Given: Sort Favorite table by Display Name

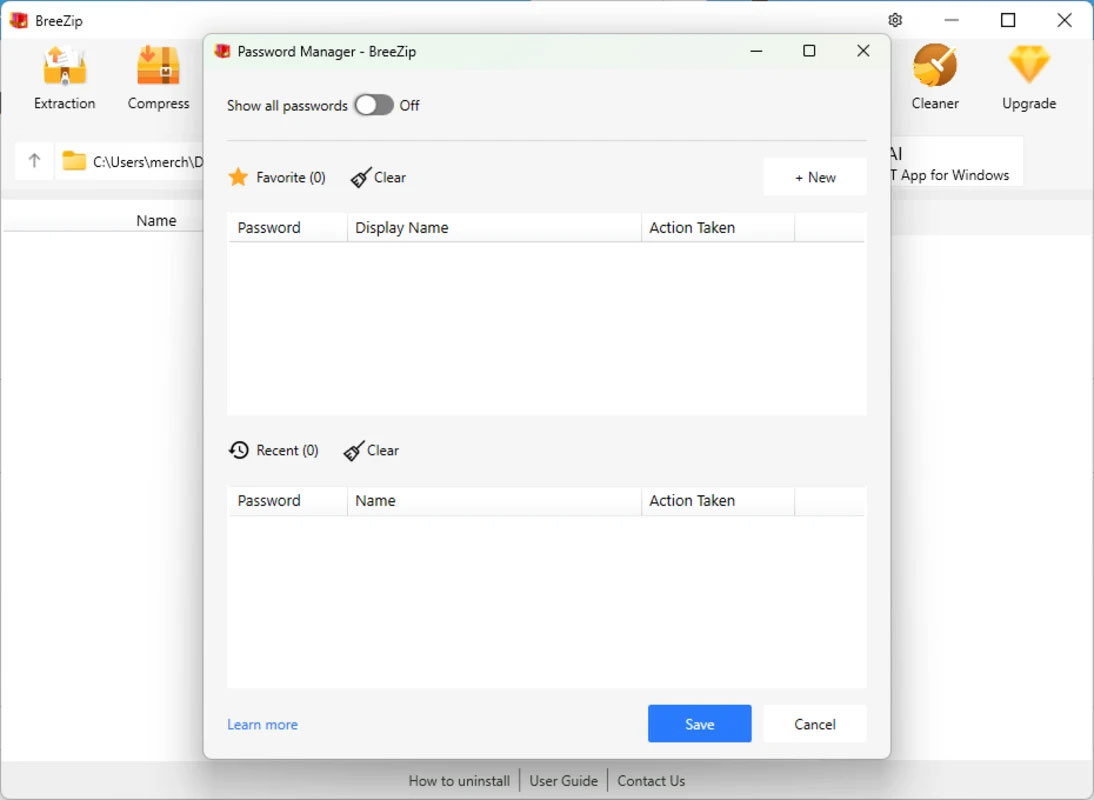Looking at the screenshot, I should (x=495, y=227).
